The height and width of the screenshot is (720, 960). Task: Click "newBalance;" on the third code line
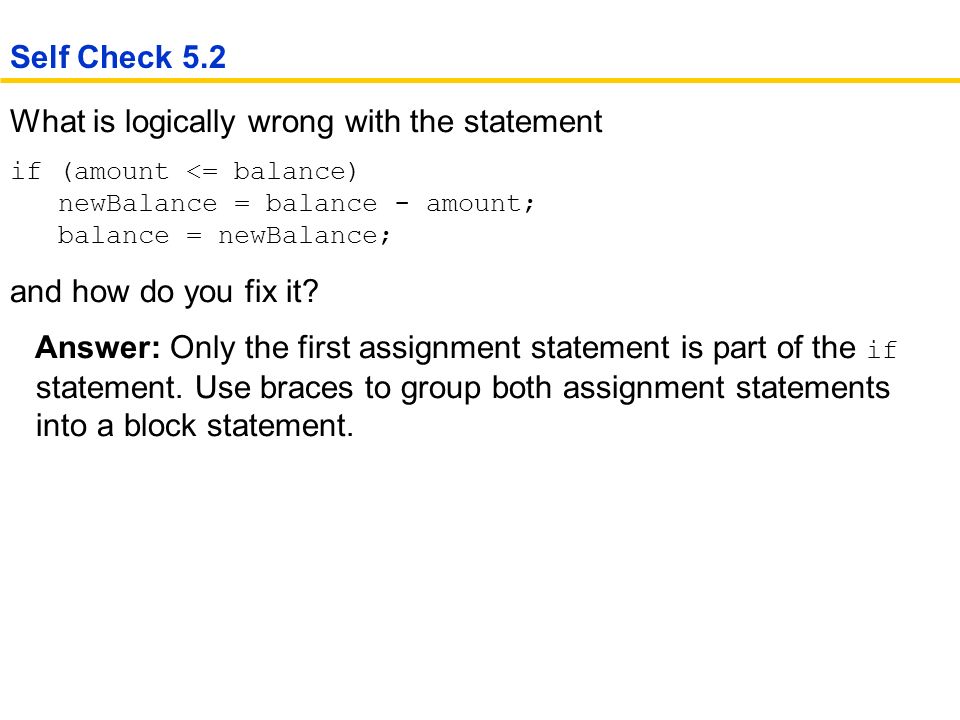304,236
